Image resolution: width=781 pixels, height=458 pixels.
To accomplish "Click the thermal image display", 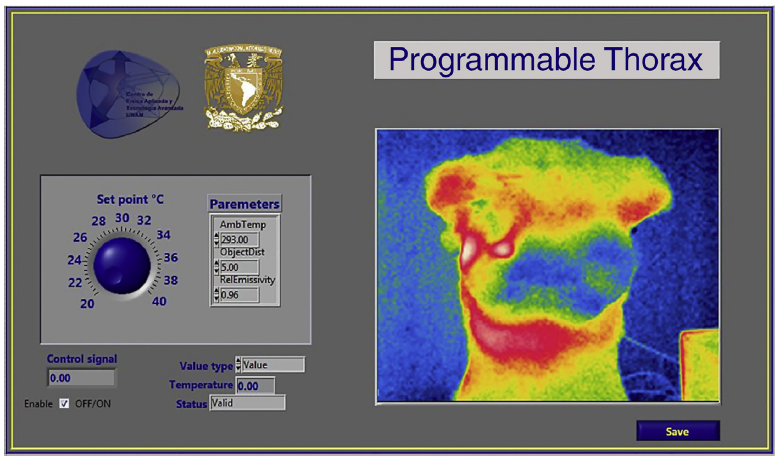I will (x=547, y=265).
